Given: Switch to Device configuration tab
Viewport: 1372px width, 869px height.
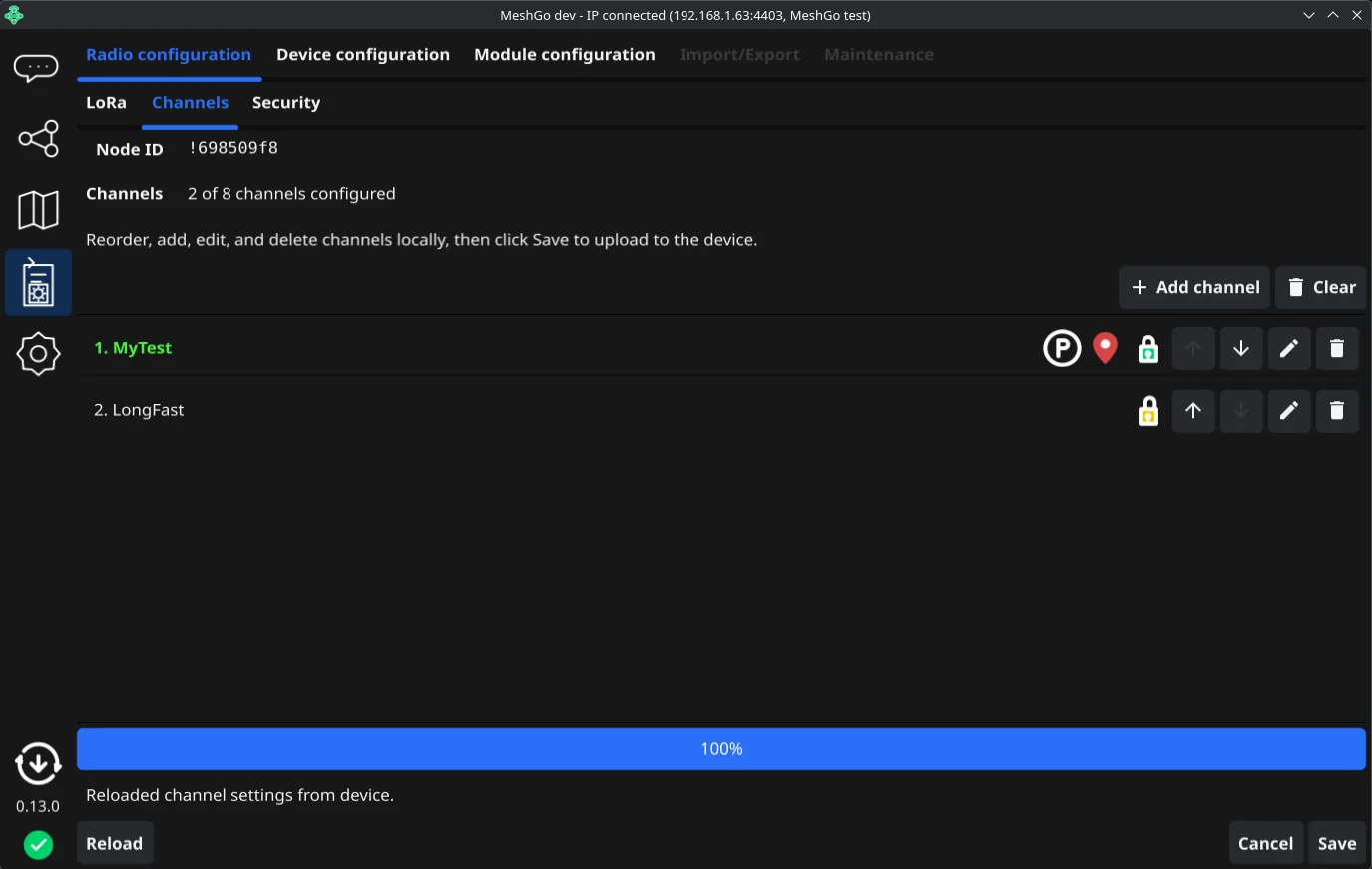Looking at the screenshot, I should pos(363,55).
